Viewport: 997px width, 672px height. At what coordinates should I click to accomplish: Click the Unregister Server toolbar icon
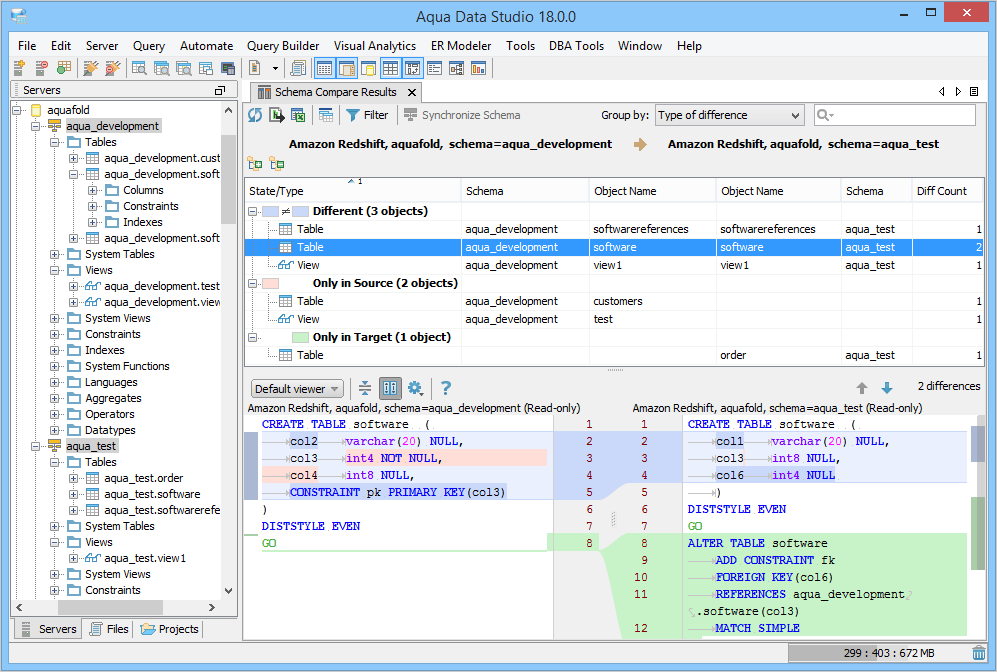41,68
